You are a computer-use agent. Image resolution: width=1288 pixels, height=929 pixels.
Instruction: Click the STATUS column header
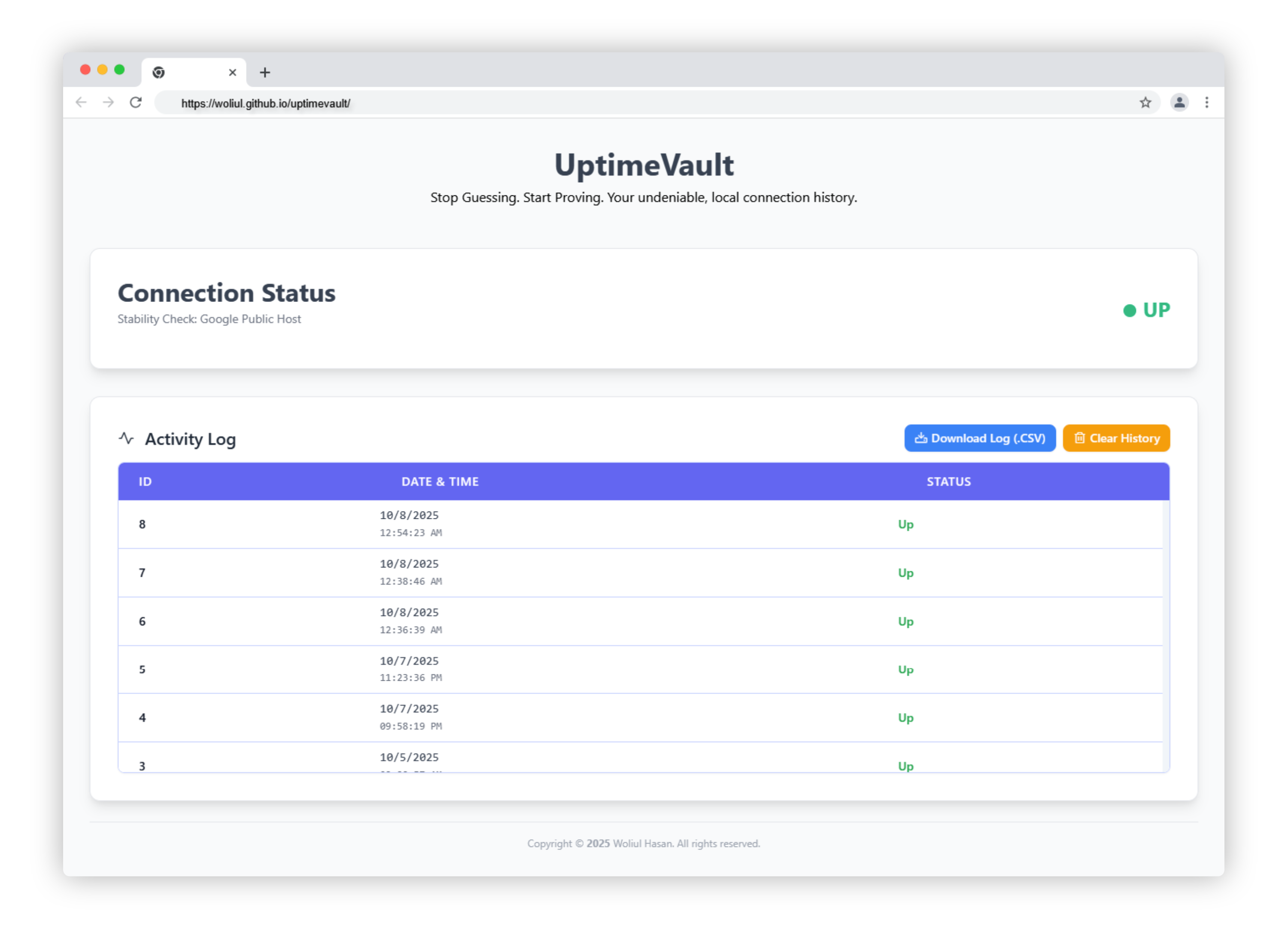point(948,482)
